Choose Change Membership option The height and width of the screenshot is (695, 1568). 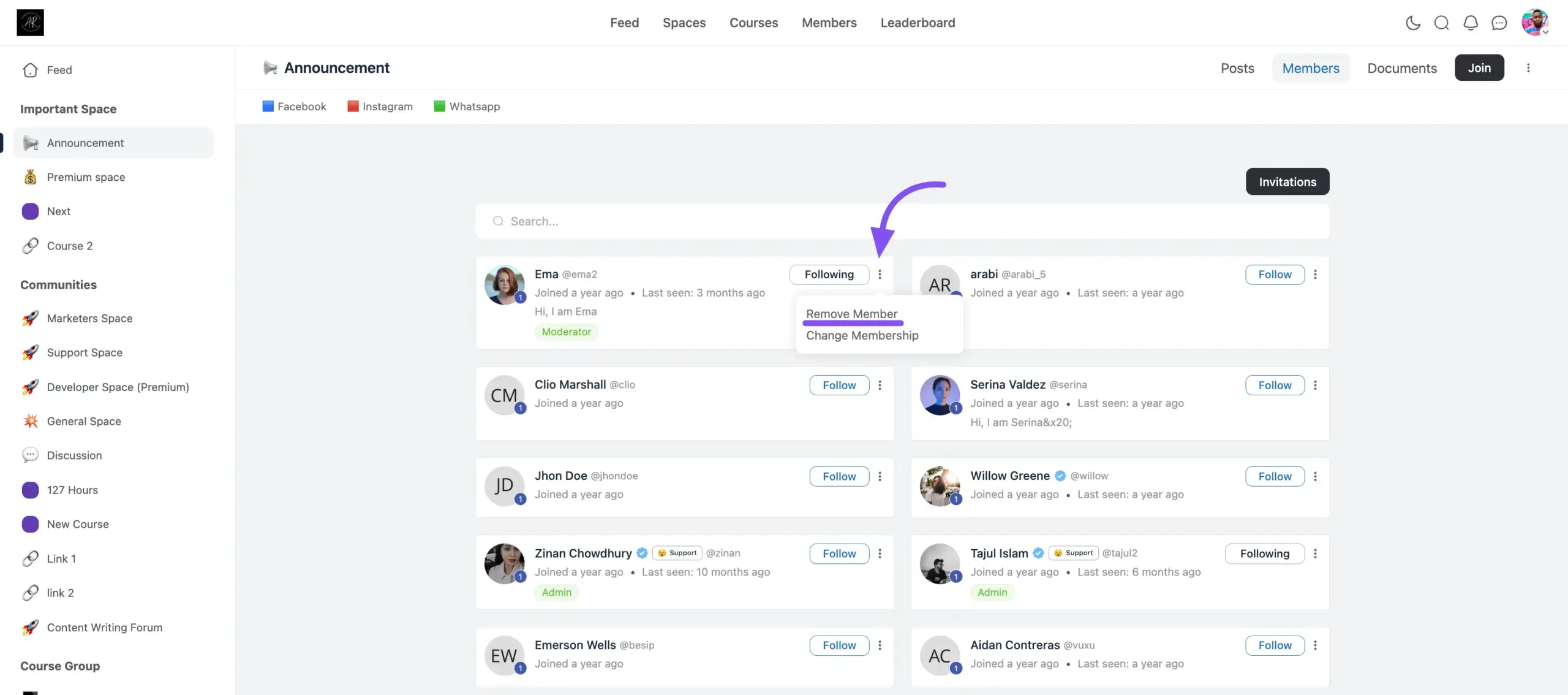862,335
